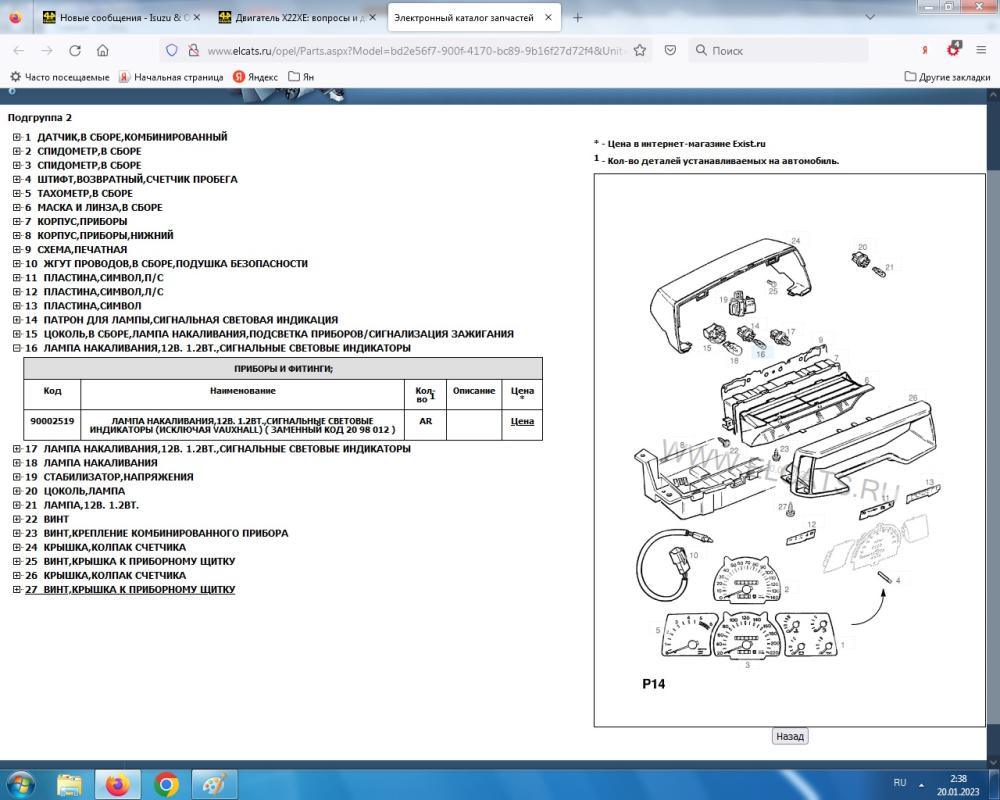Expand item 13 ПЛАСТИНА,СИМВОЛ
1000x800 pixels.
(x=17, y=306)
